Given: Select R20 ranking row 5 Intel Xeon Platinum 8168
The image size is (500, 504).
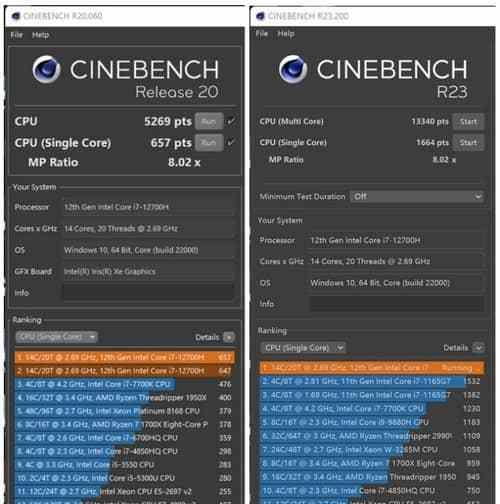Looking at the screenshot, I should 125,411.
